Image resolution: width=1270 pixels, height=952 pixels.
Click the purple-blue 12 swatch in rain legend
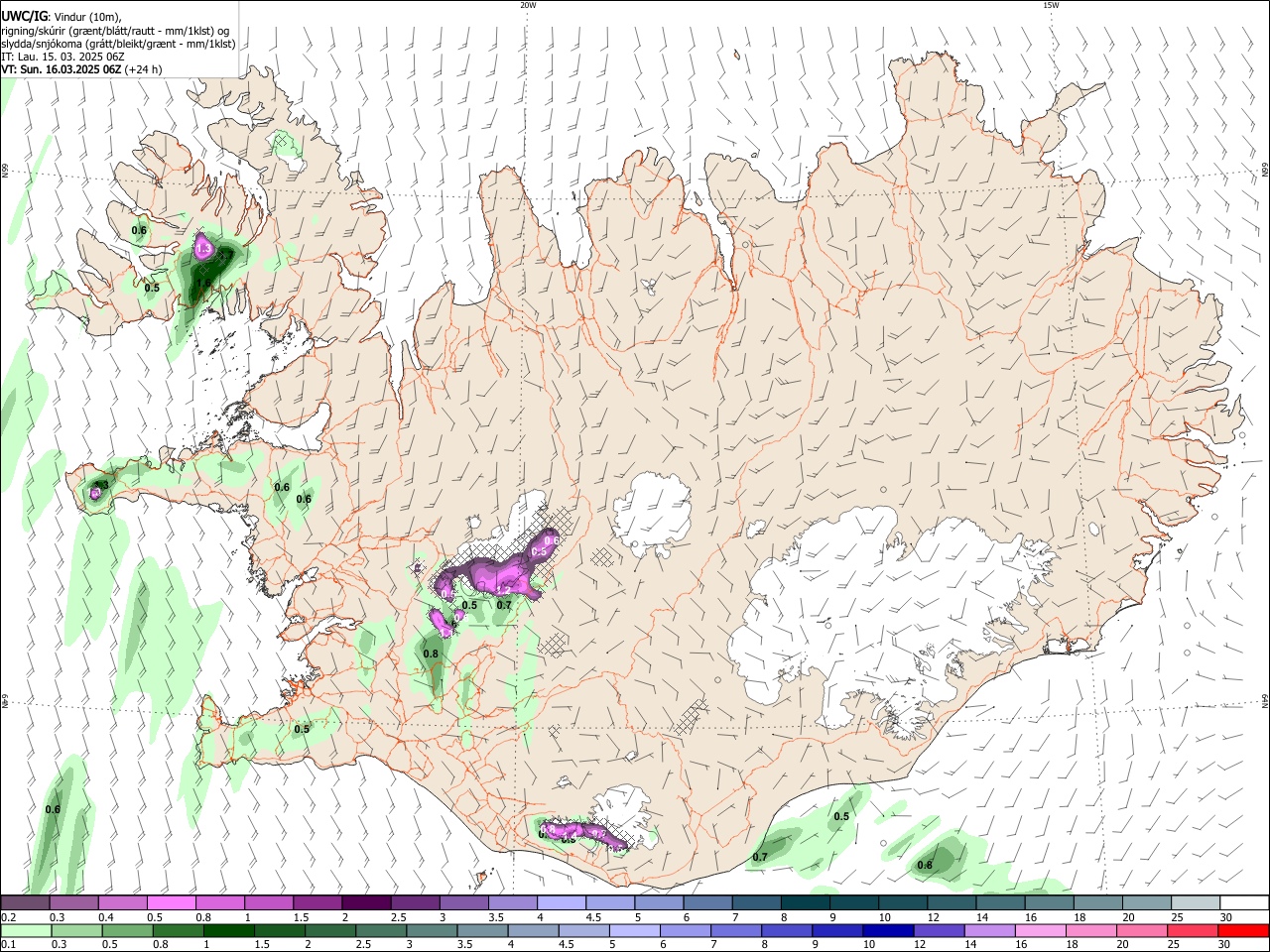[940, 930]
